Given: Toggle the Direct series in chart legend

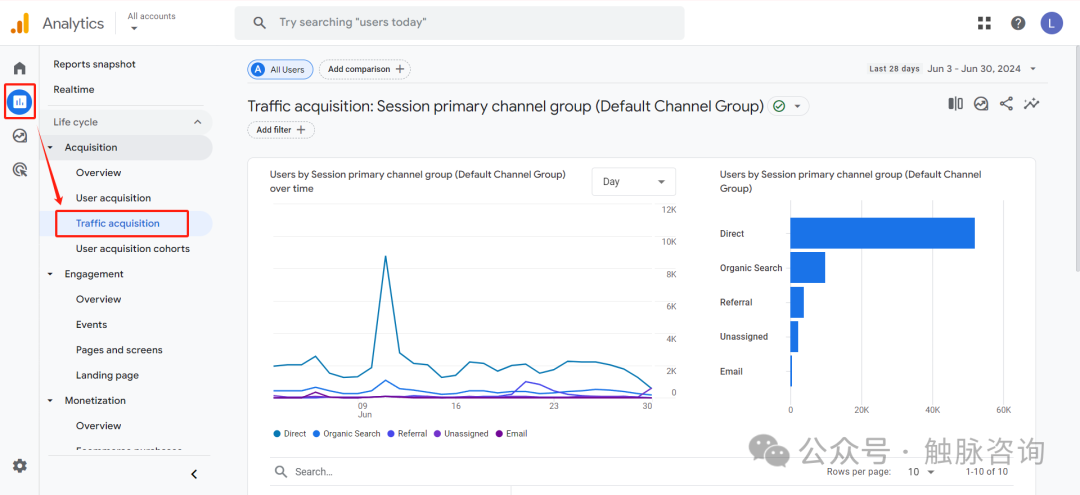Looking at the screenshot, I should (x=290, y=434).
